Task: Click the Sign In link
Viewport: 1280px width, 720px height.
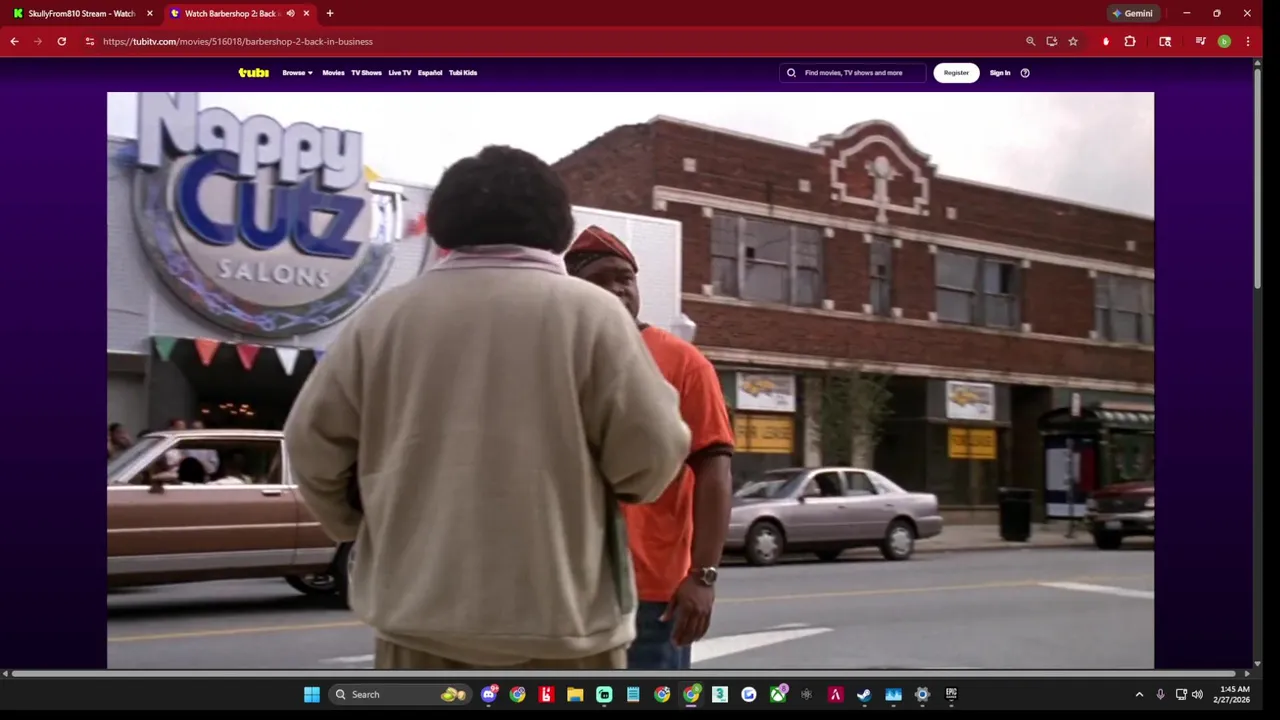Action: 1000,73
